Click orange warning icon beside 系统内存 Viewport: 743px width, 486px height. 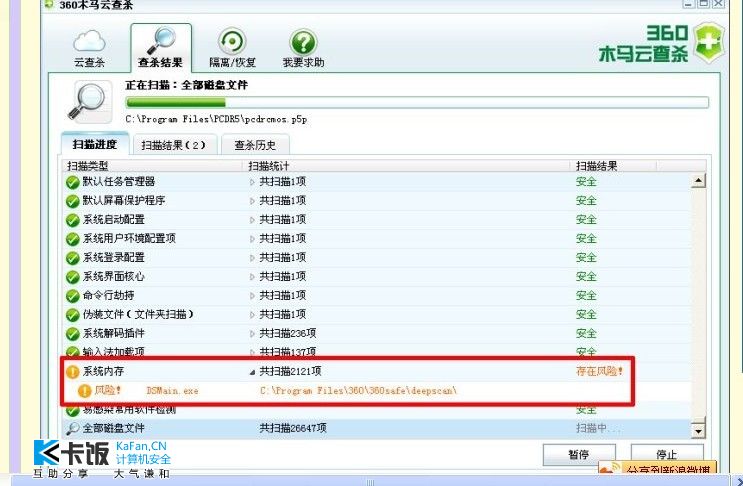pyautogui.click(x=72, y=372)
